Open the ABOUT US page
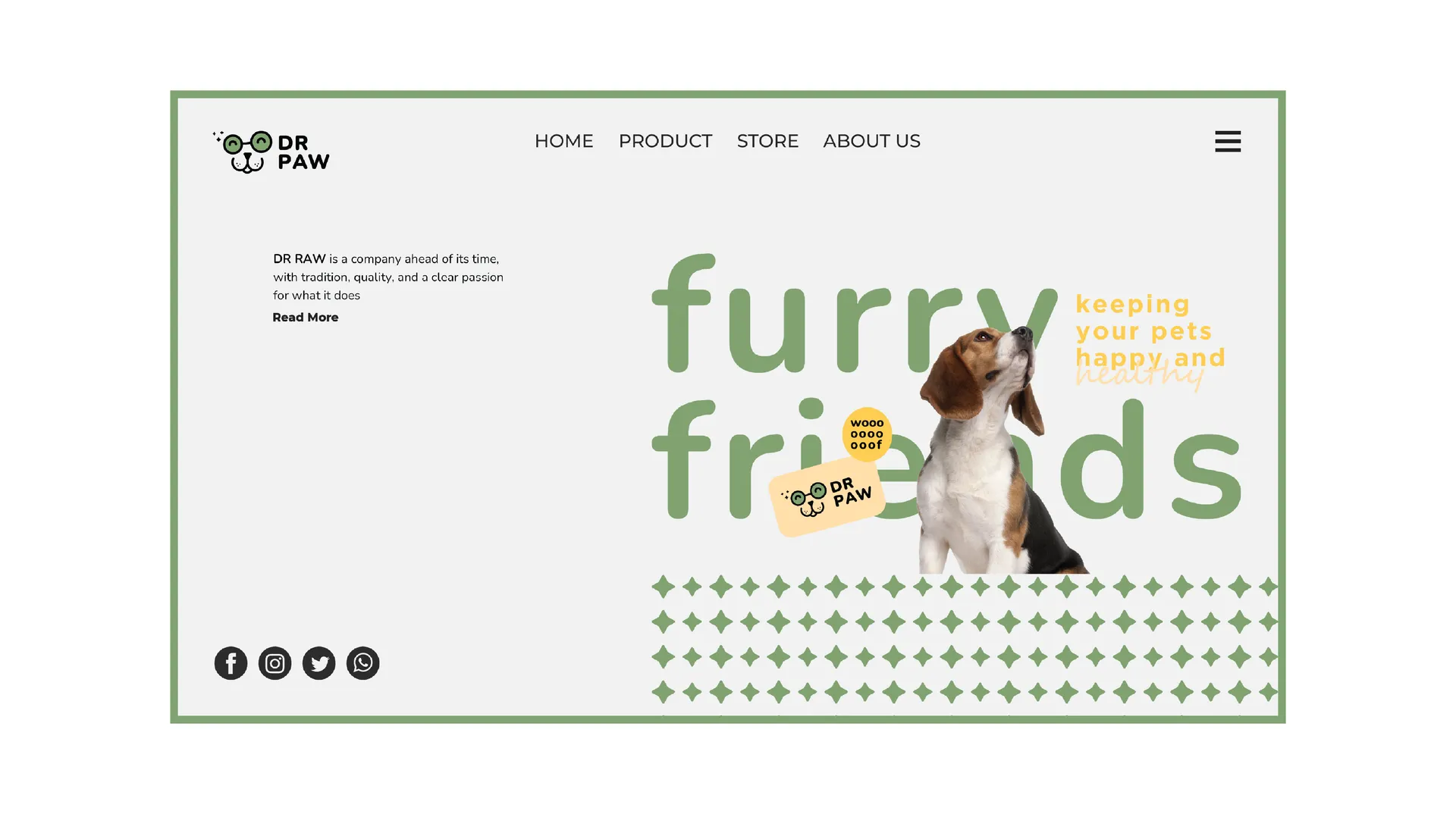1456x814 pixels. [x=871, y=141]
